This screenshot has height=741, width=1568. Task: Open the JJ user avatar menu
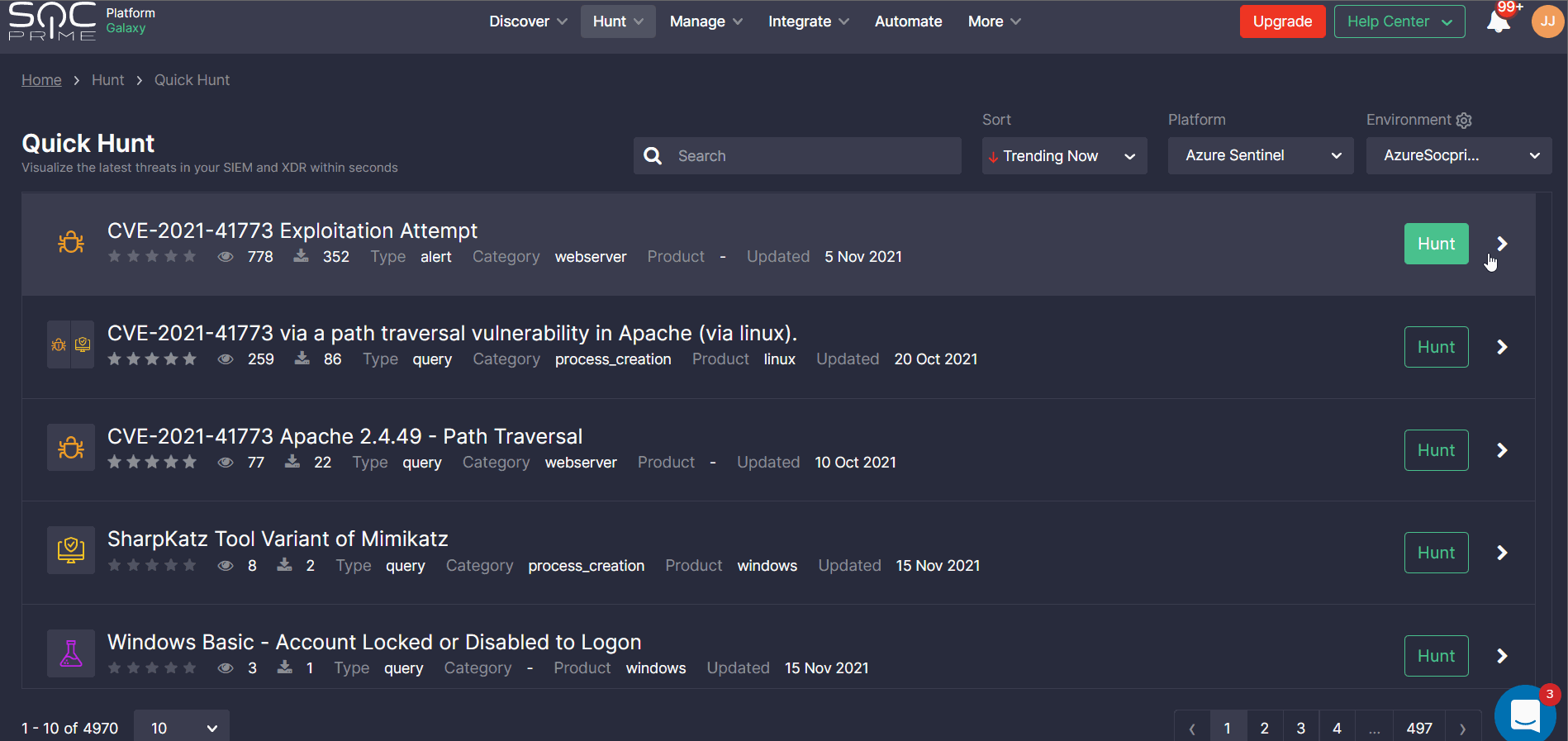[1547, 21]
